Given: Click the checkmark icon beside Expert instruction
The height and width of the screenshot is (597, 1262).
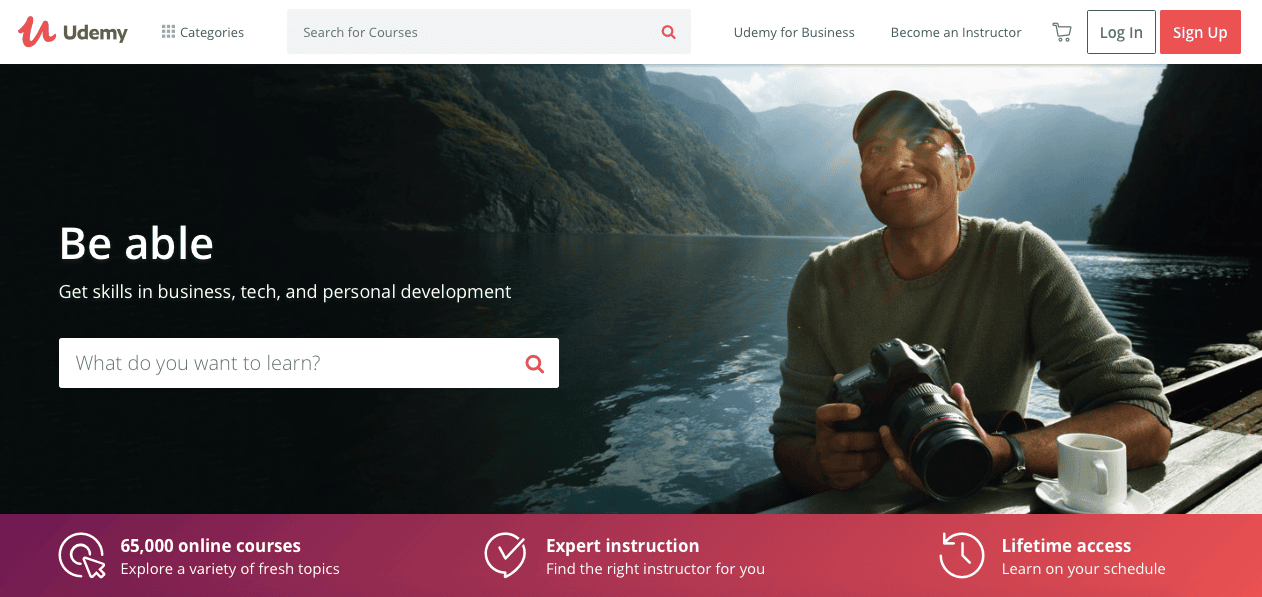Looking at the screenshot, I should [506, 555].
